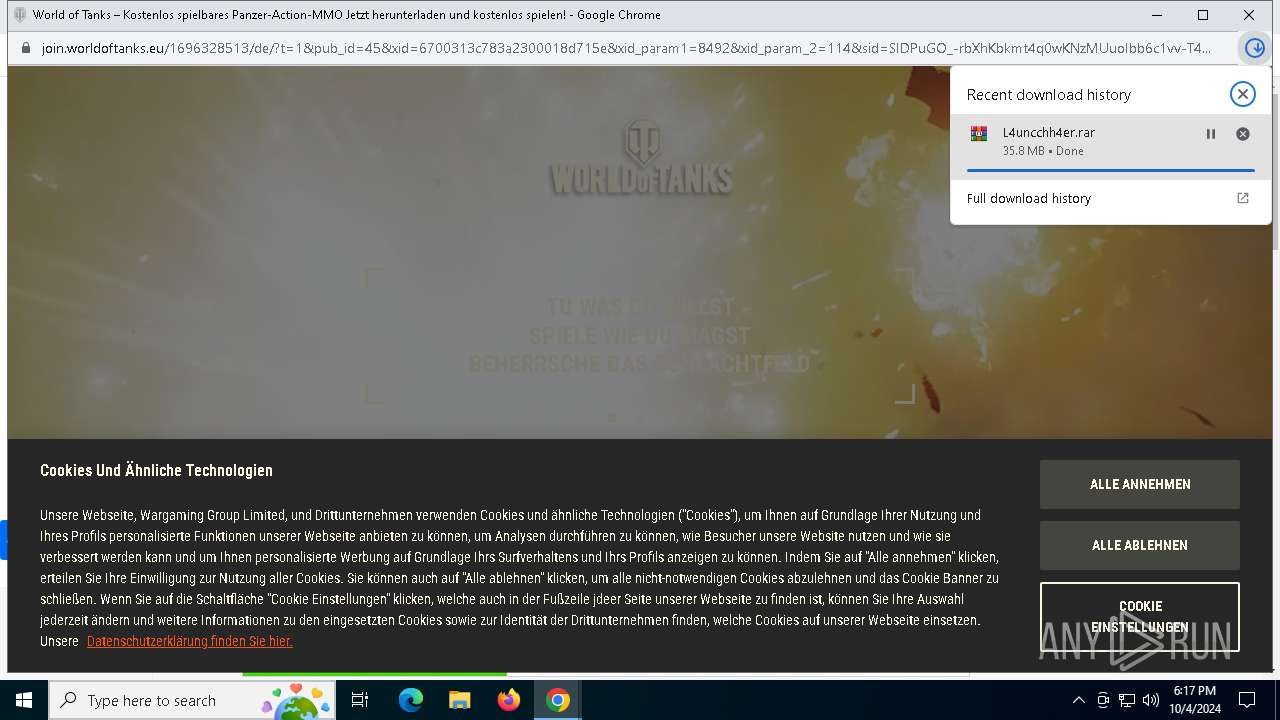
Task: Click the network tray icon
Action: click(x=1127, y=700)
